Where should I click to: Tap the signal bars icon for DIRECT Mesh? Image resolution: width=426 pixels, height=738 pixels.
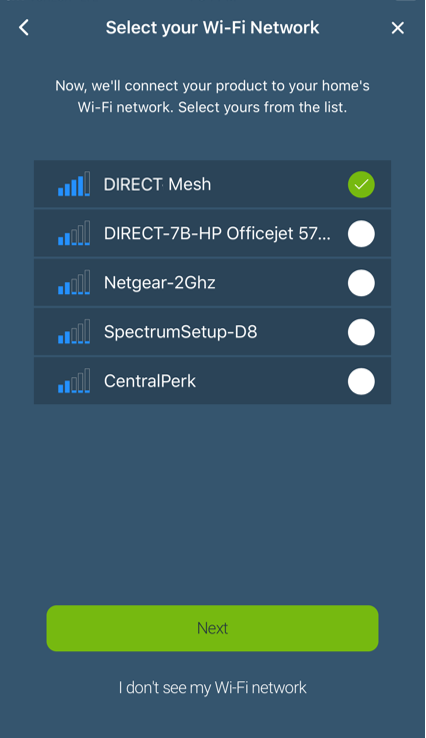tap(74, 184)
